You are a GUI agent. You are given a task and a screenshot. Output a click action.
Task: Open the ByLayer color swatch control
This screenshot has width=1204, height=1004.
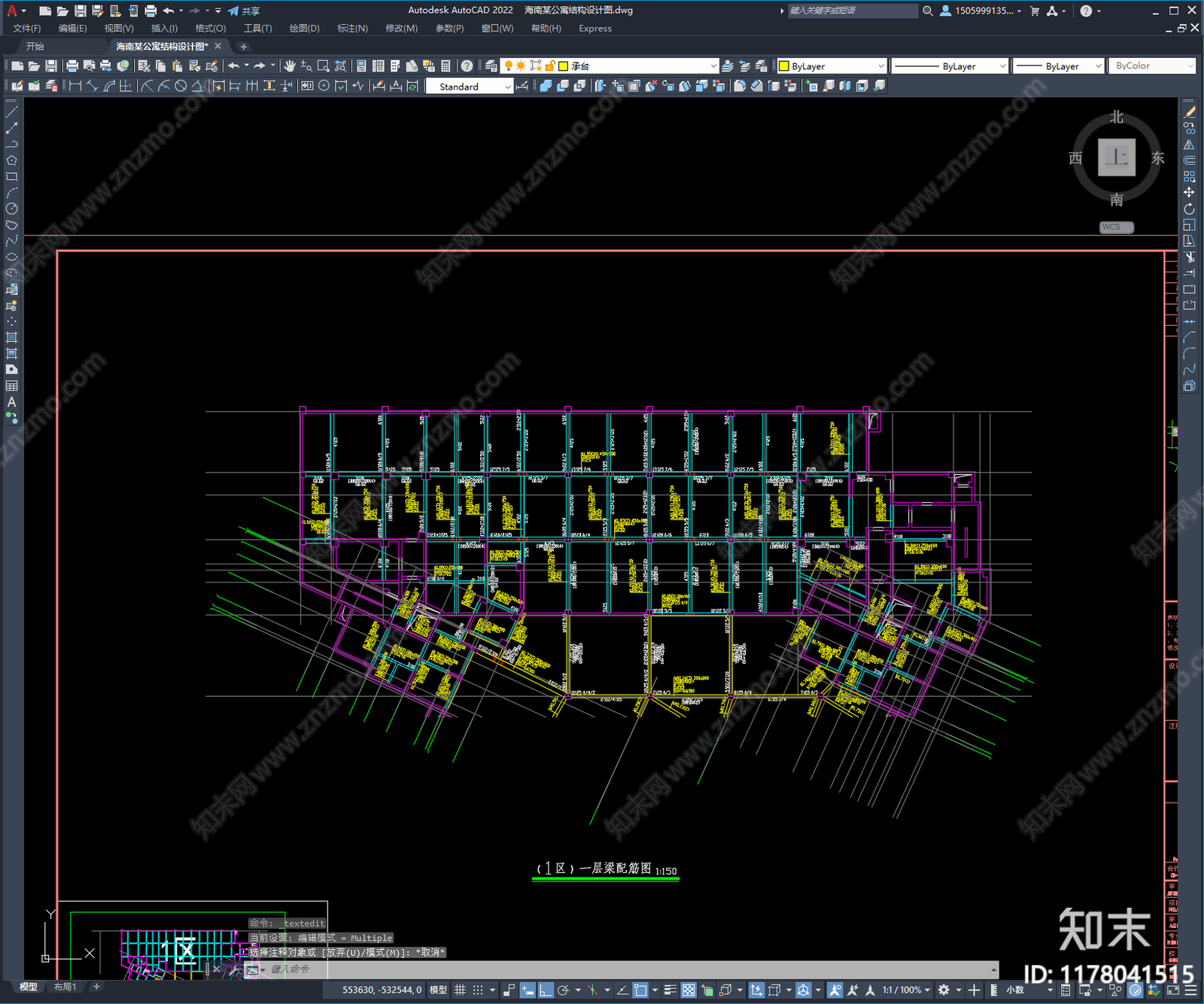pyautogui.click(x=832, y=66)
